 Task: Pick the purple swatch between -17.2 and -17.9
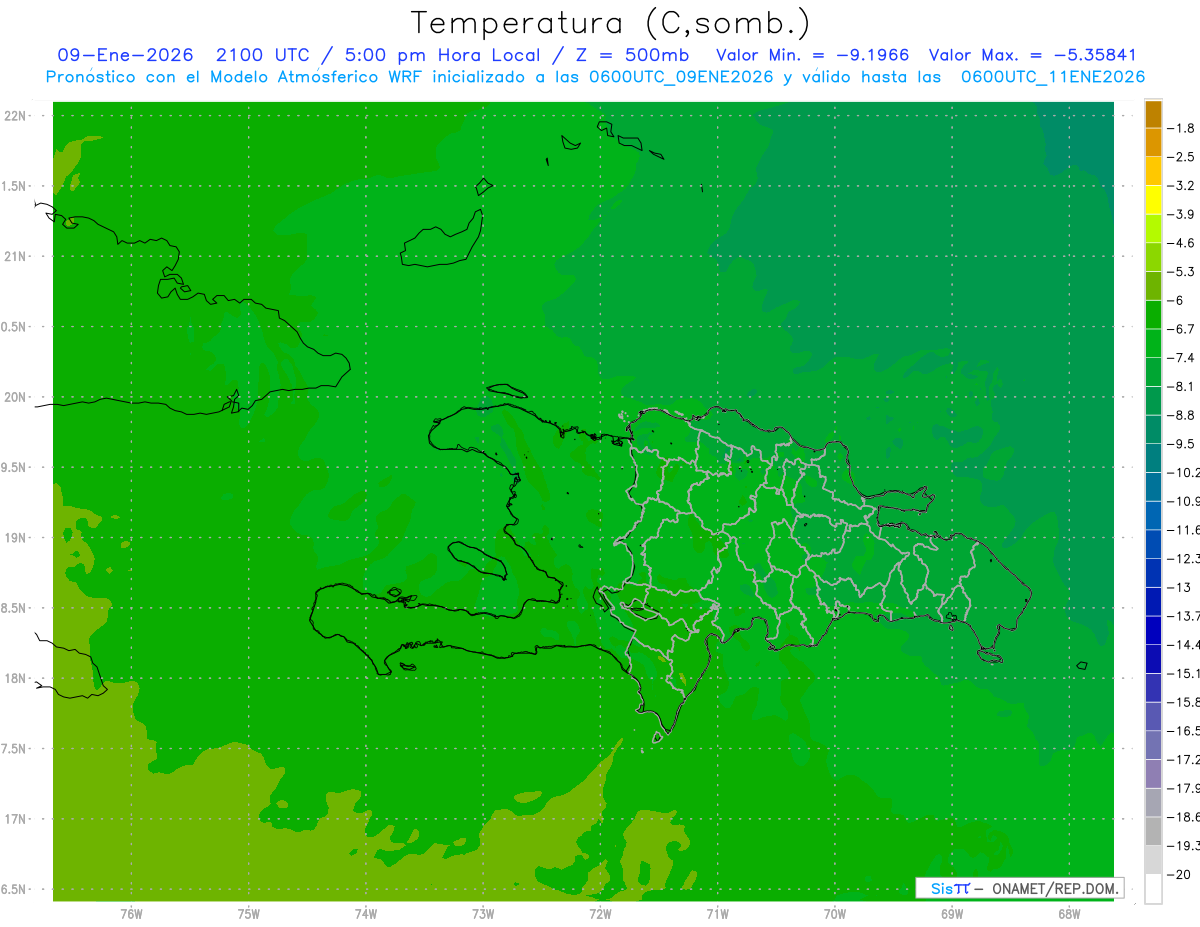(1153, 774)
